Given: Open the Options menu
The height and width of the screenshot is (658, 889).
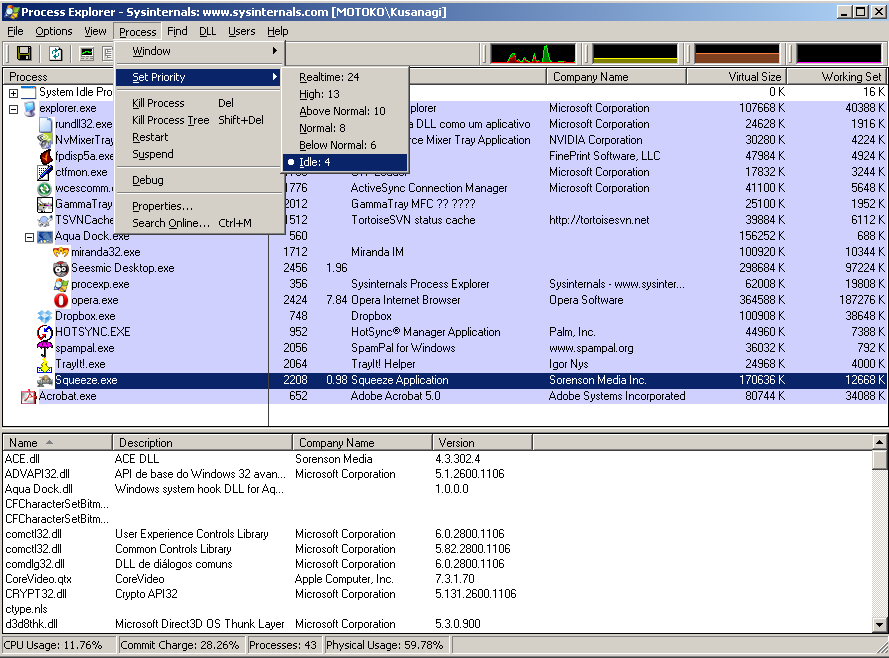Looking at the screenshot, I should point(54,31).
